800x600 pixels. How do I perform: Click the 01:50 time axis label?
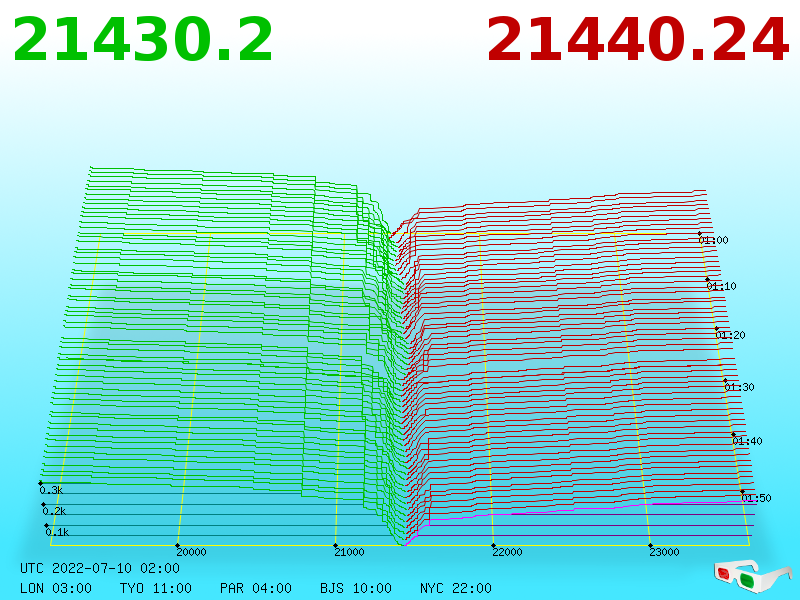click(756, 498)
